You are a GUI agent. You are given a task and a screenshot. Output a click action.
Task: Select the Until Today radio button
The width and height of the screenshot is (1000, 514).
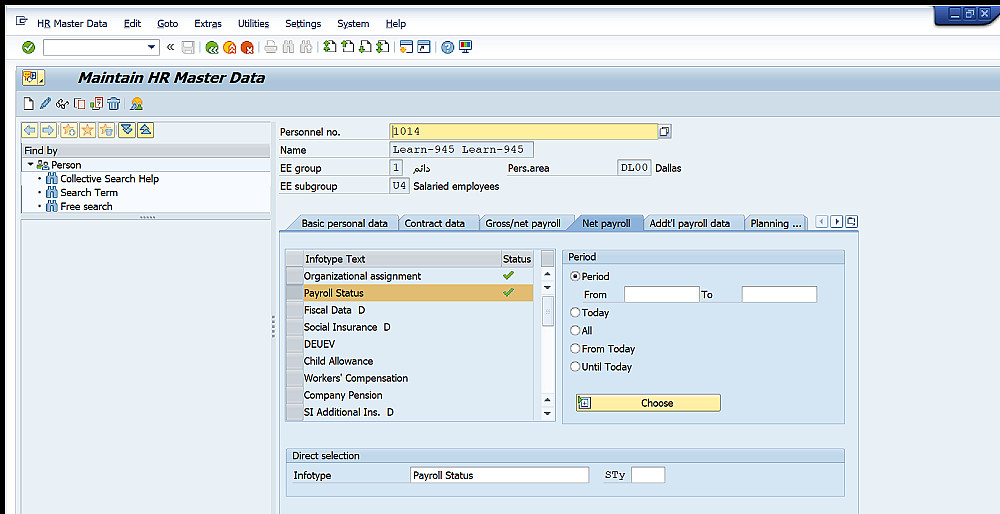tap(575, 367)
